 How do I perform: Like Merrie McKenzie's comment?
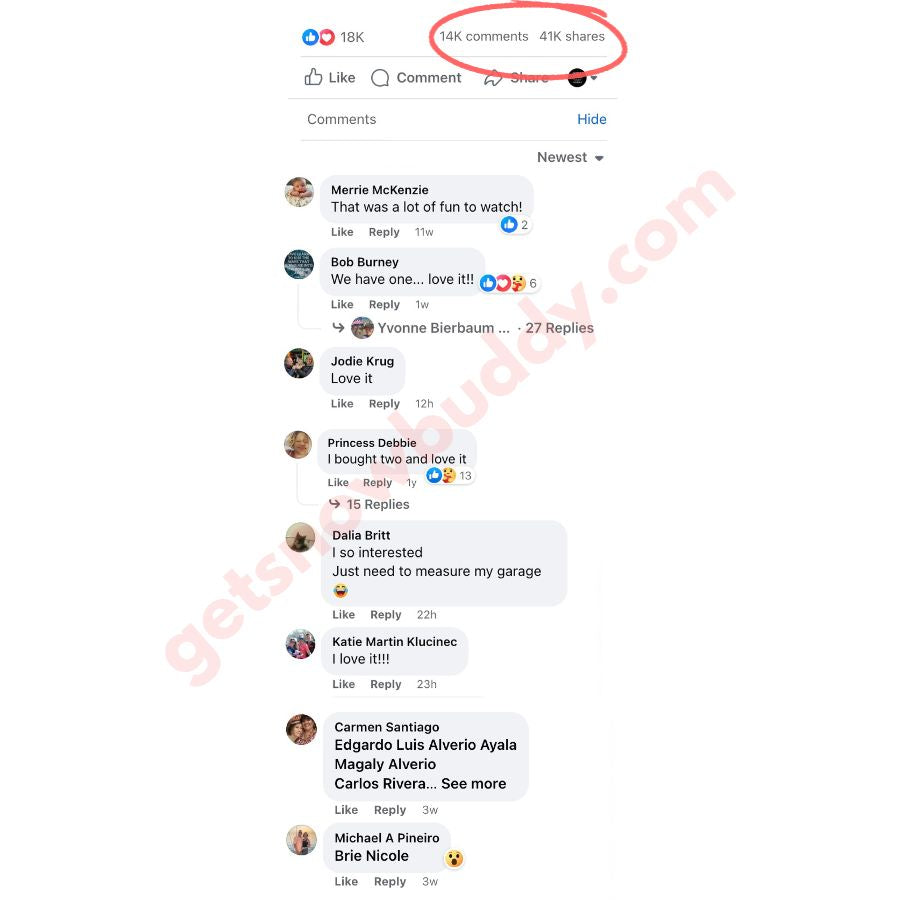342,232
